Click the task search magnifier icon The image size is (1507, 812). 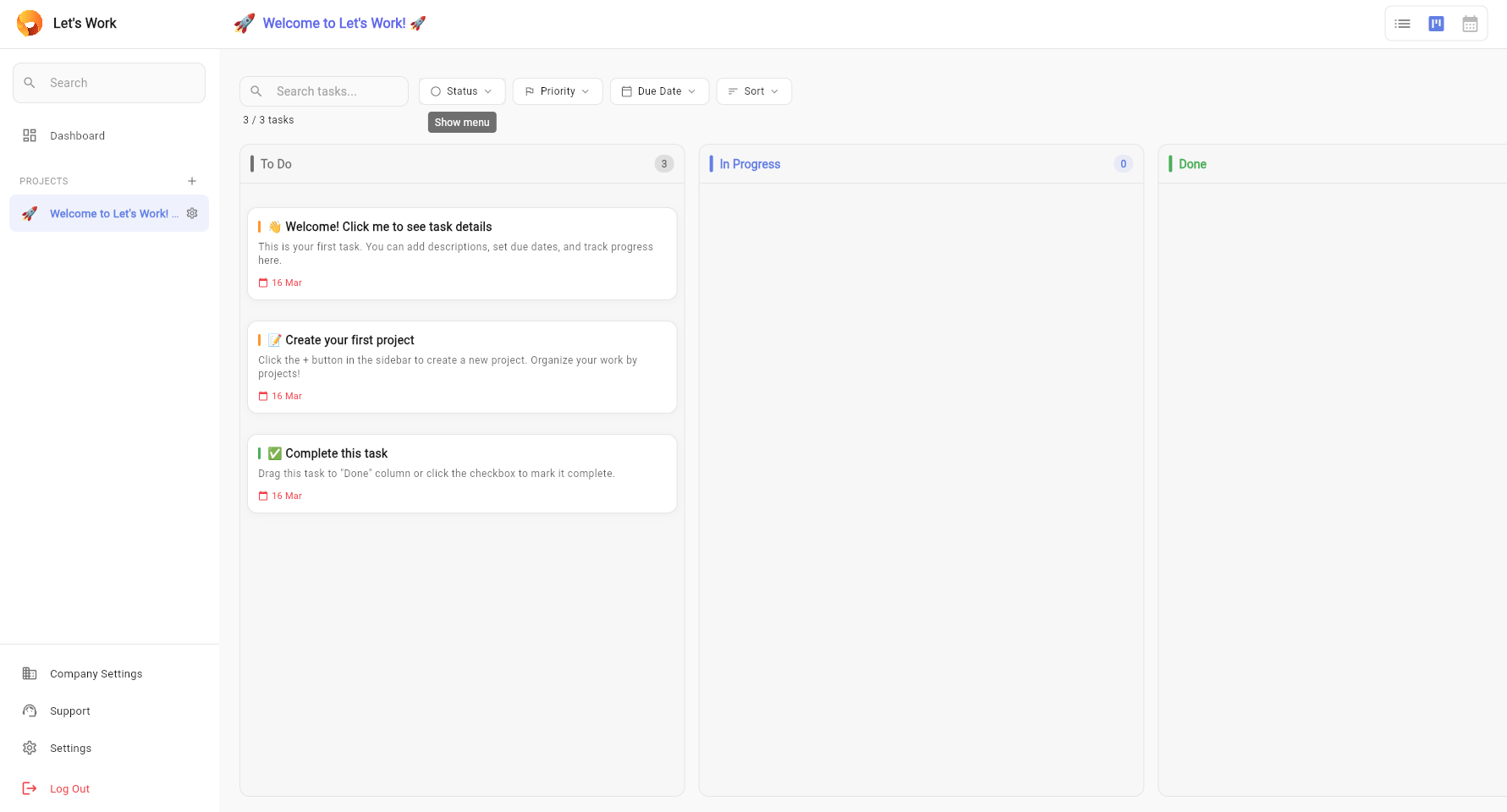click(x=256, y=91)
